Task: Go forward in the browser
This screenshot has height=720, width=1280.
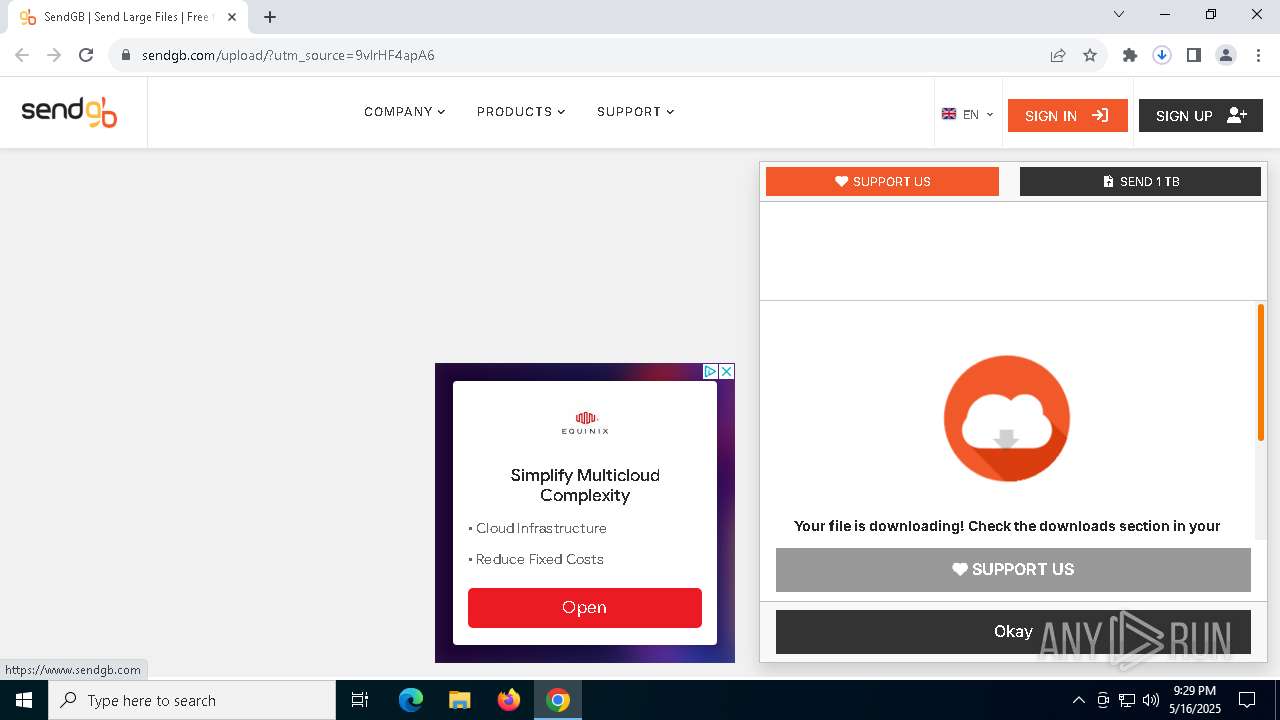Action: (54, 55)
